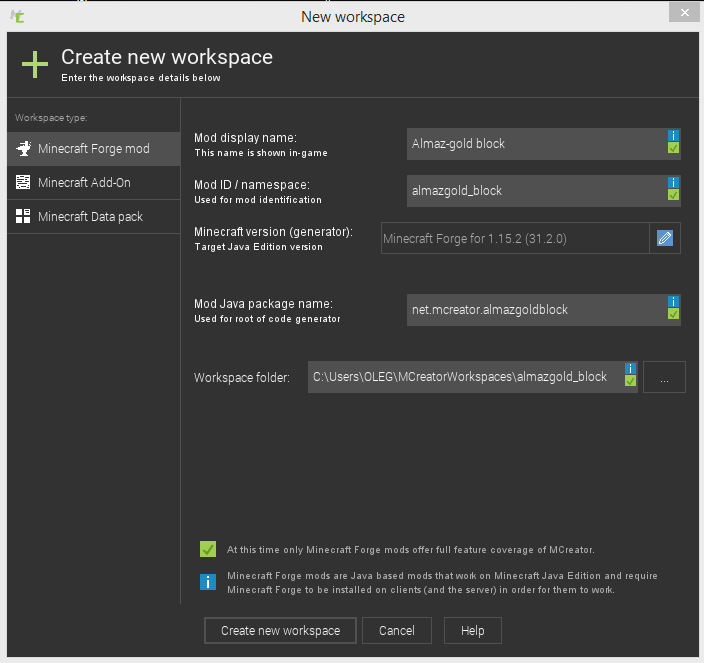Click the 'Workspace folder:' label
704x663 pixels.
(242, 378)
